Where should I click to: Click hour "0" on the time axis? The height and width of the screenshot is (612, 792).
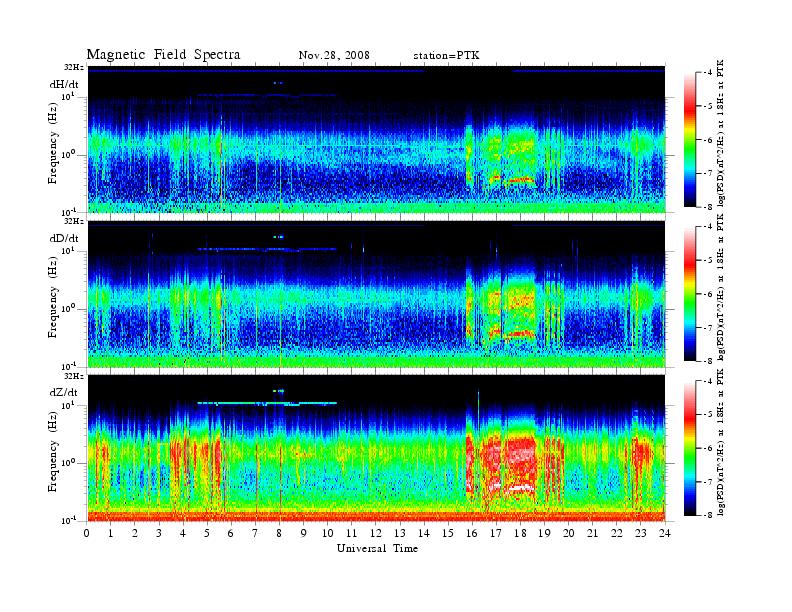tap(87, 533)
